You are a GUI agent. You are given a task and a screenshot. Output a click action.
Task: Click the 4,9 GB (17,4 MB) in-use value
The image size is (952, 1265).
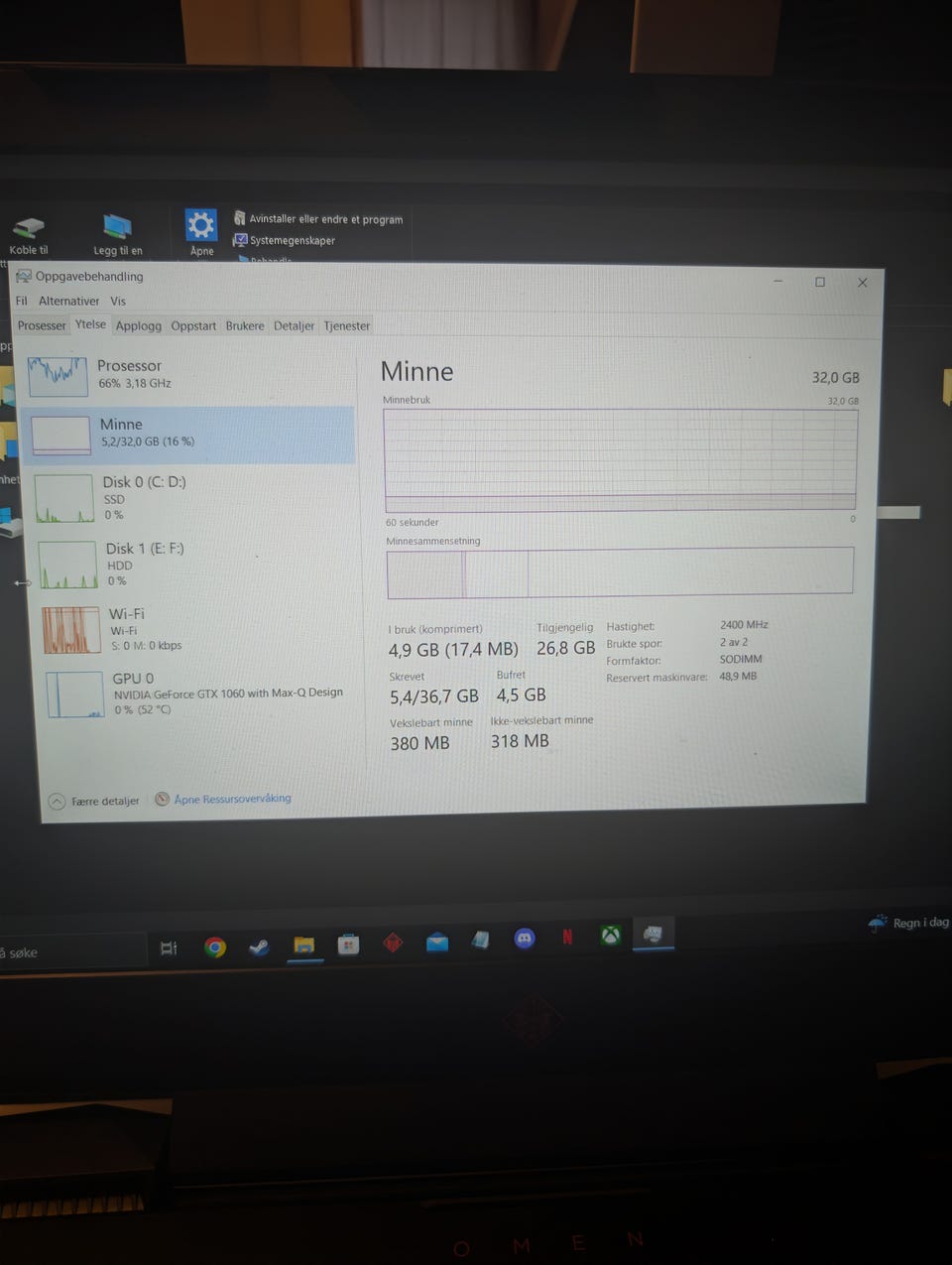point(453,650)
